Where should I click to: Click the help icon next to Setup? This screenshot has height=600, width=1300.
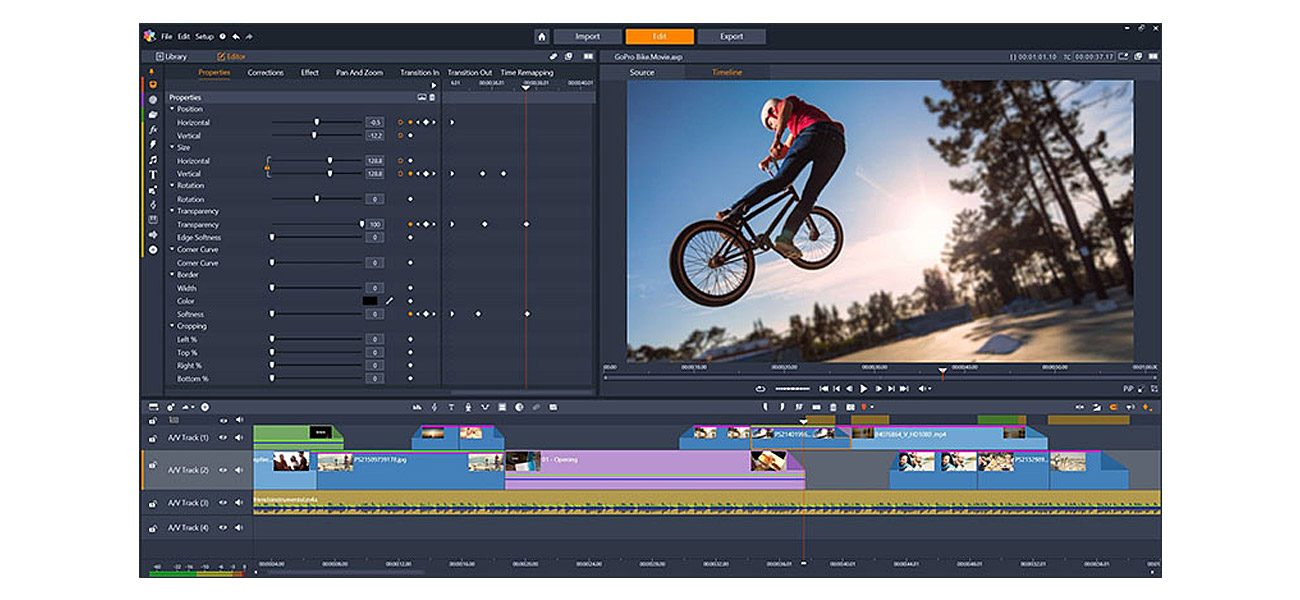pyautogui.click(x=222, y=36)
